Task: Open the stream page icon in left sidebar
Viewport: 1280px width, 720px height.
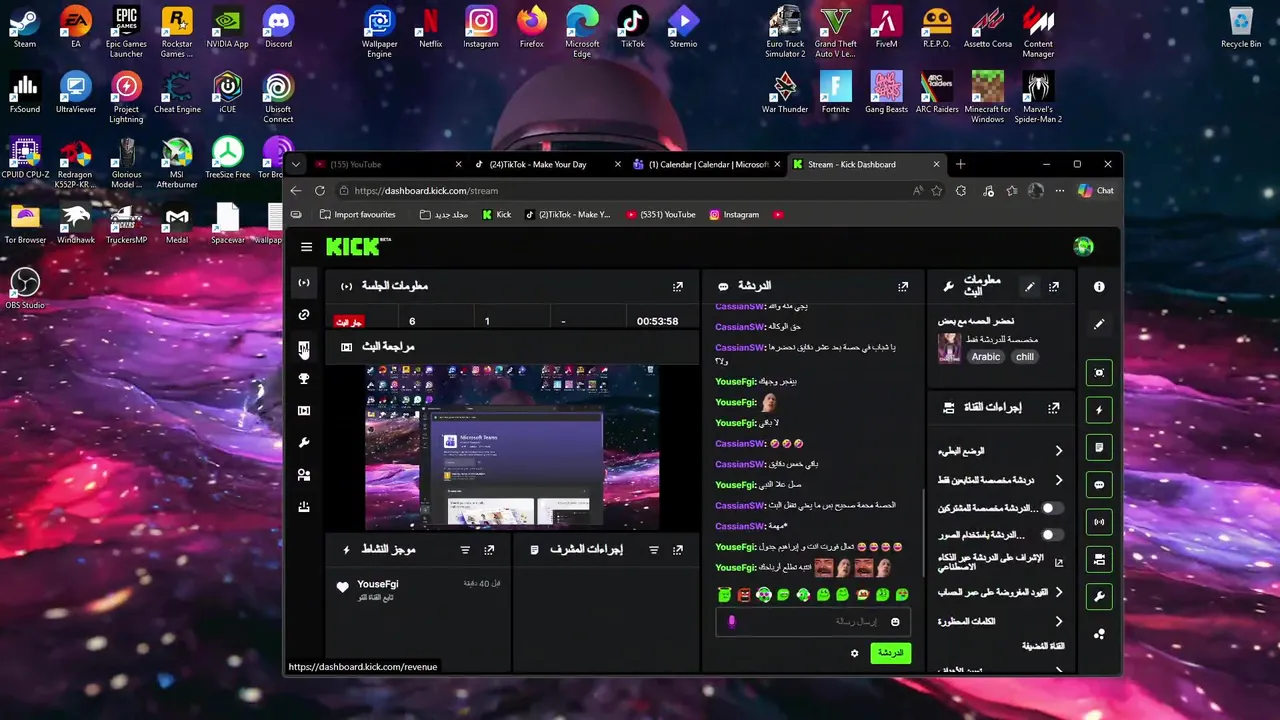Action: point(304,283)
